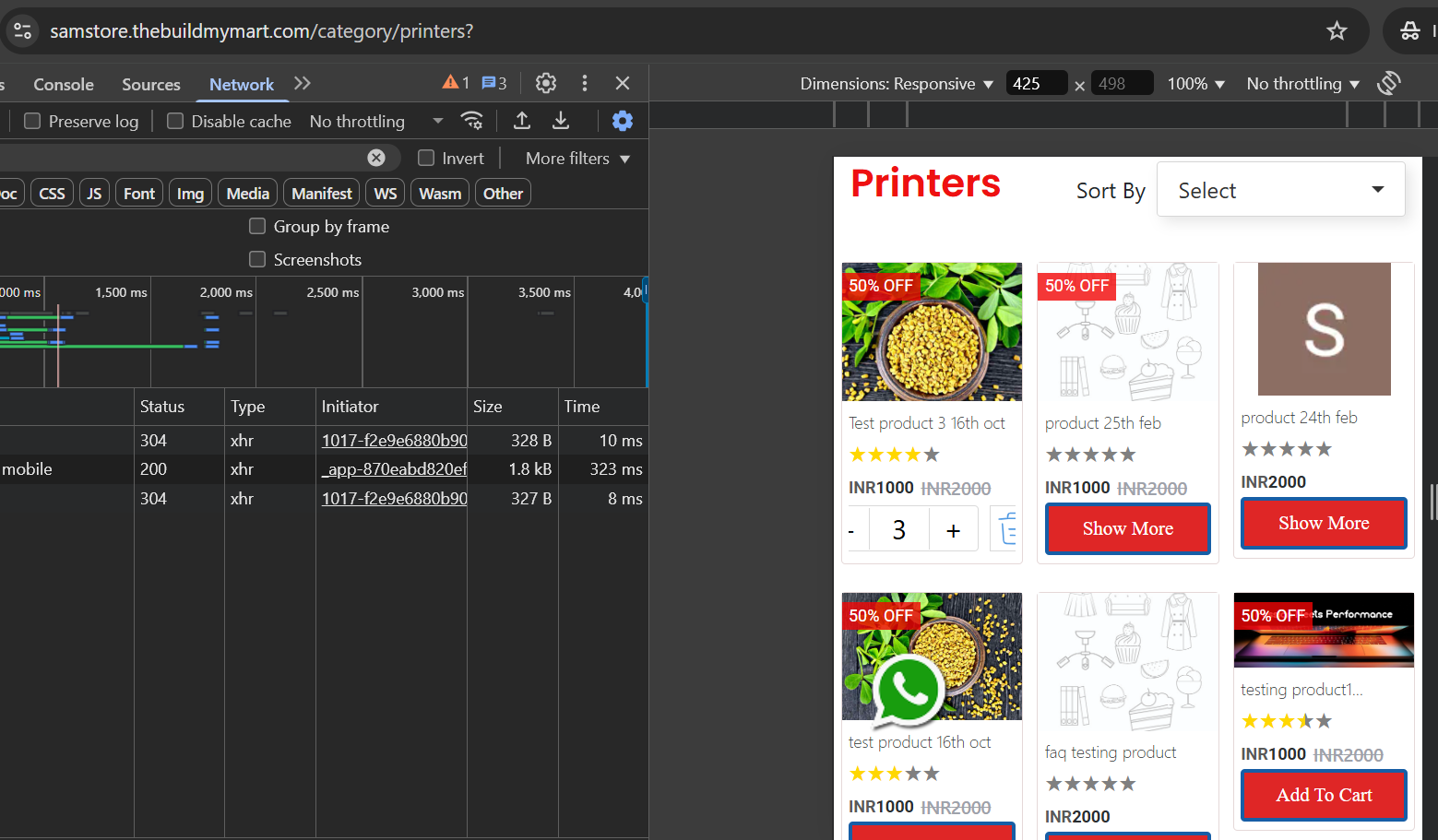Clear the network filter text
The height and width of the screenshot is (840, 1438).
376,158
